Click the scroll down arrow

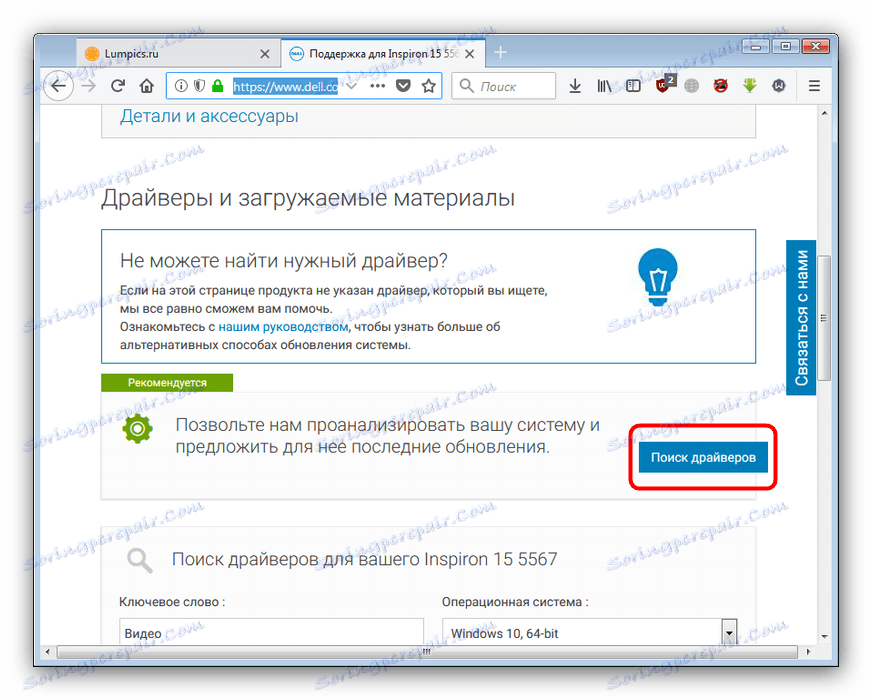[x=824, y=636]
